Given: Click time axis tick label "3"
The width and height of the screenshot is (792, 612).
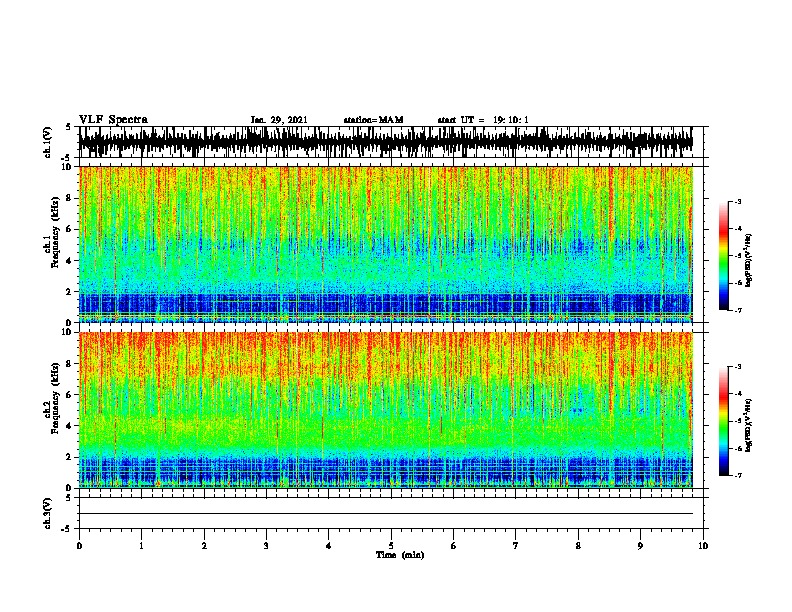Looking at the screenshot, I should click(266, 546).
